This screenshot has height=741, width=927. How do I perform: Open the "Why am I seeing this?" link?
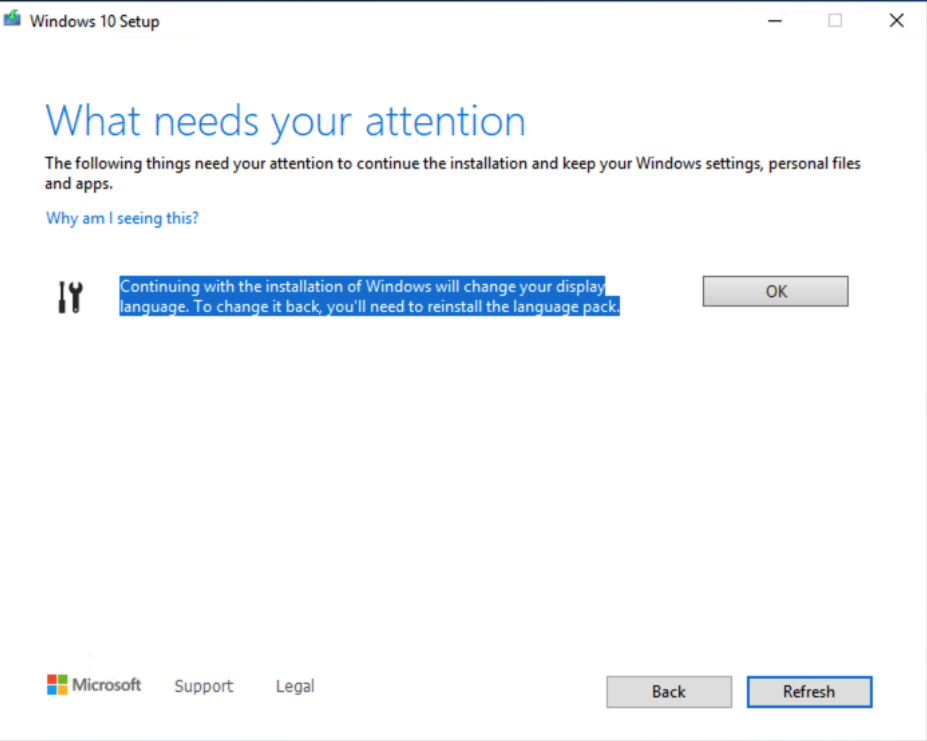pos(122,218)
